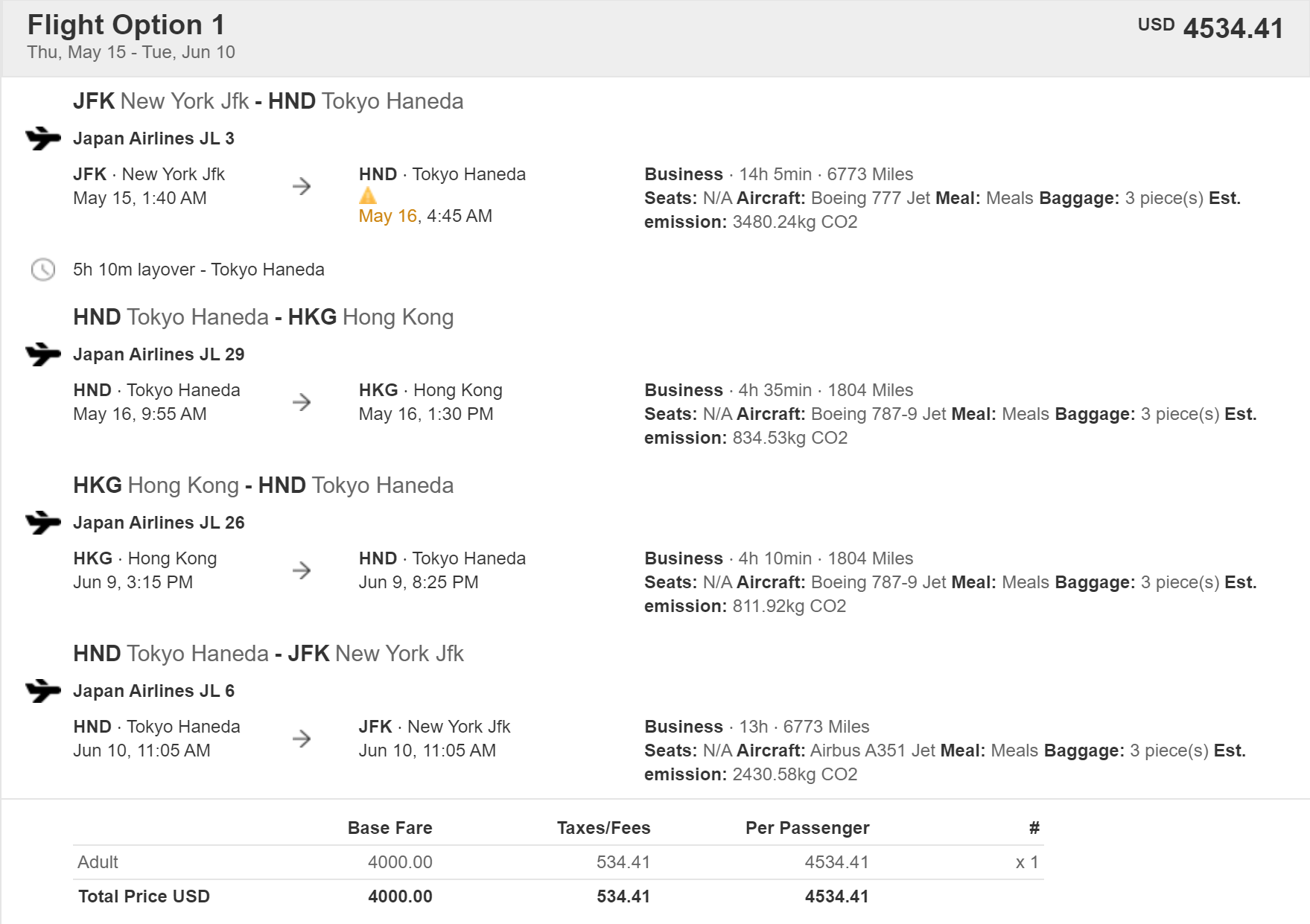Click the arrow between HND and HKG on JL 29
Image resolution: width=1310 pixels, height=924 pixels.
(x=302, y=402)
